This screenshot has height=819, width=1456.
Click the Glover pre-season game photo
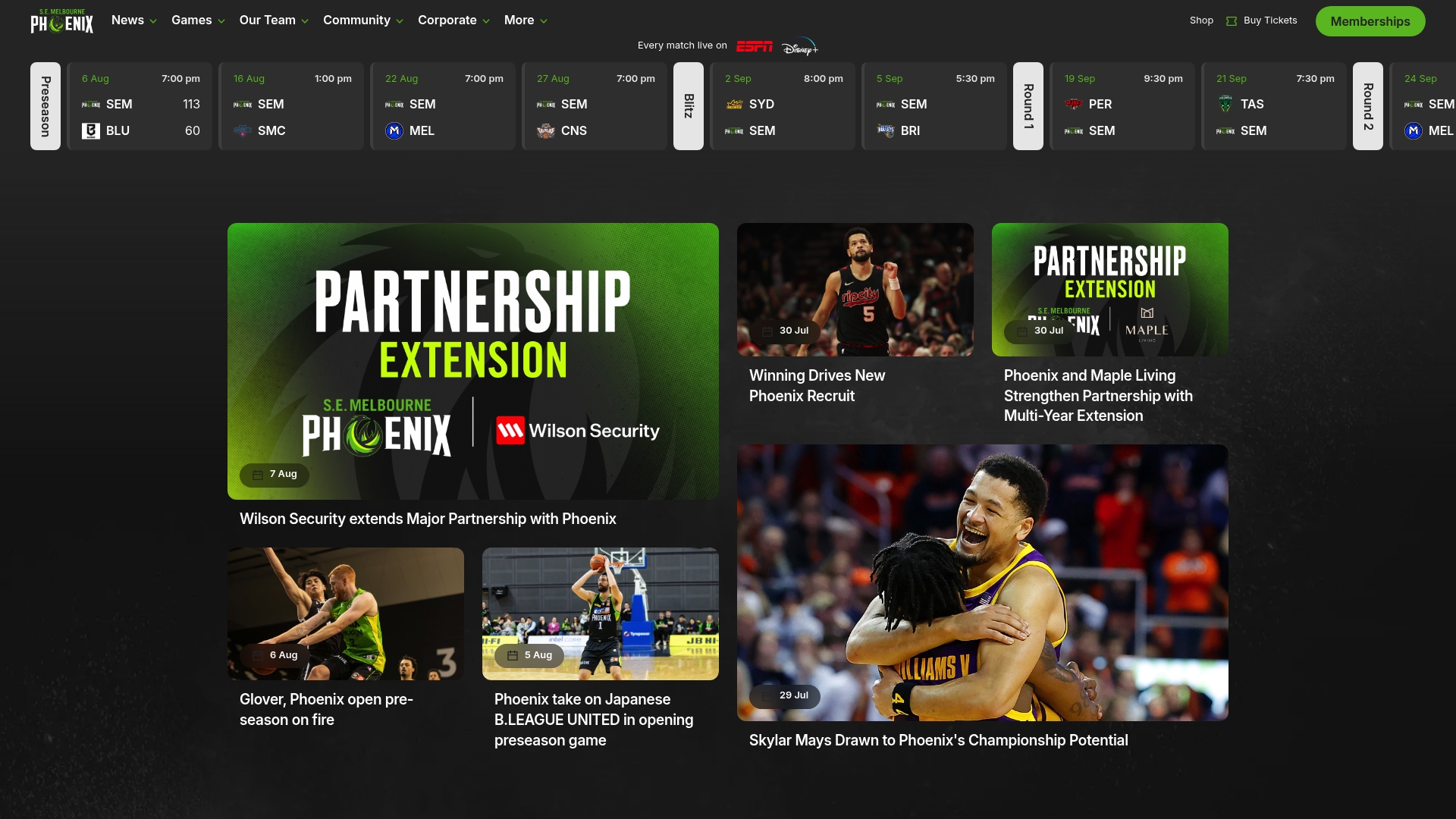[346, 613]
